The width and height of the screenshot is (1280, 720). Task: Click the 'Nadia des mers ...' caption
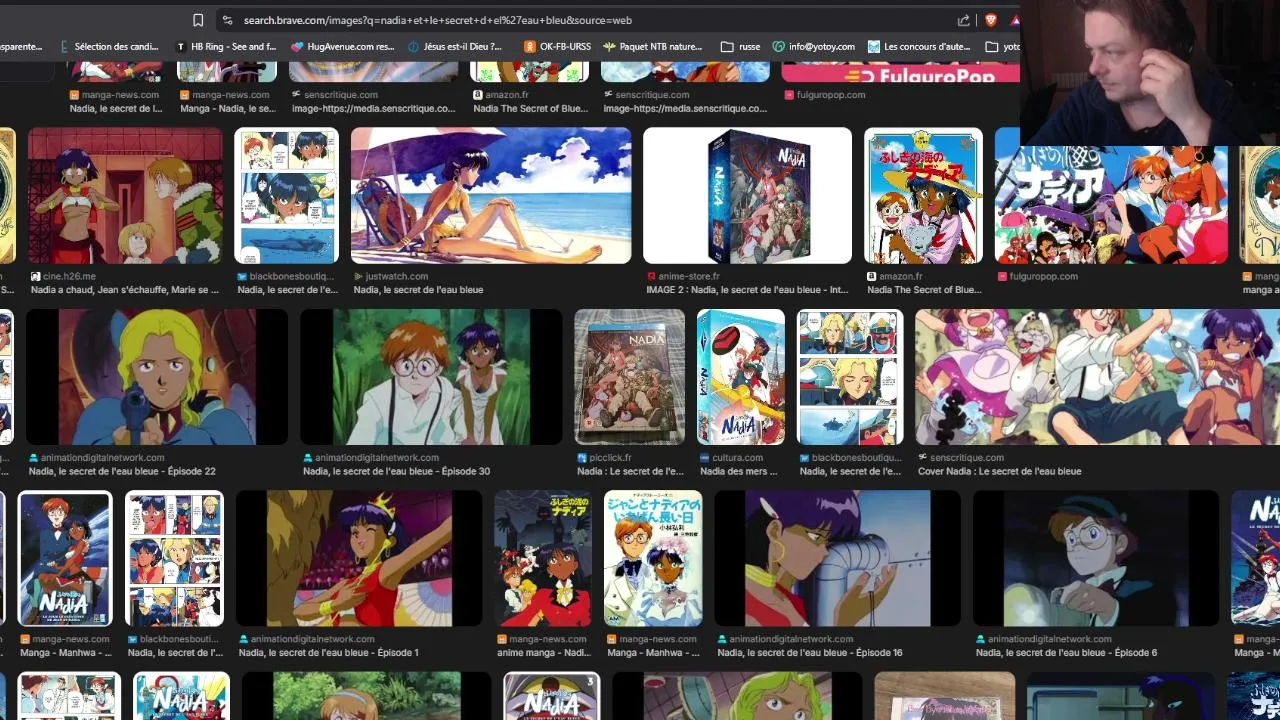click(739, 471)
